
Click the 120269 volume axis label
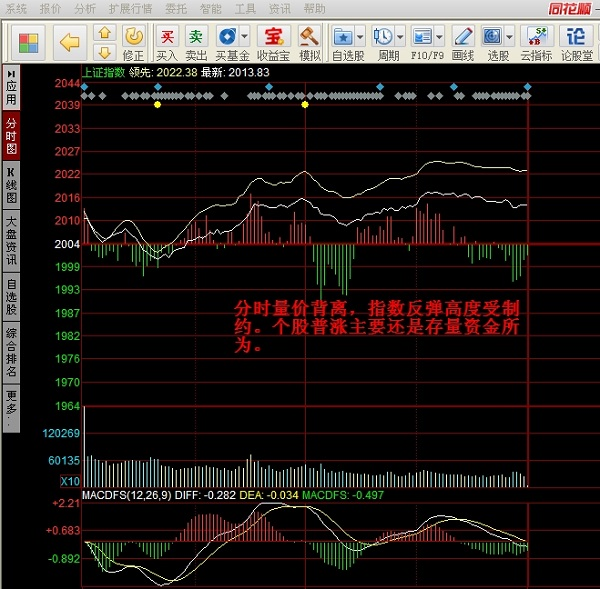point(61,433)
